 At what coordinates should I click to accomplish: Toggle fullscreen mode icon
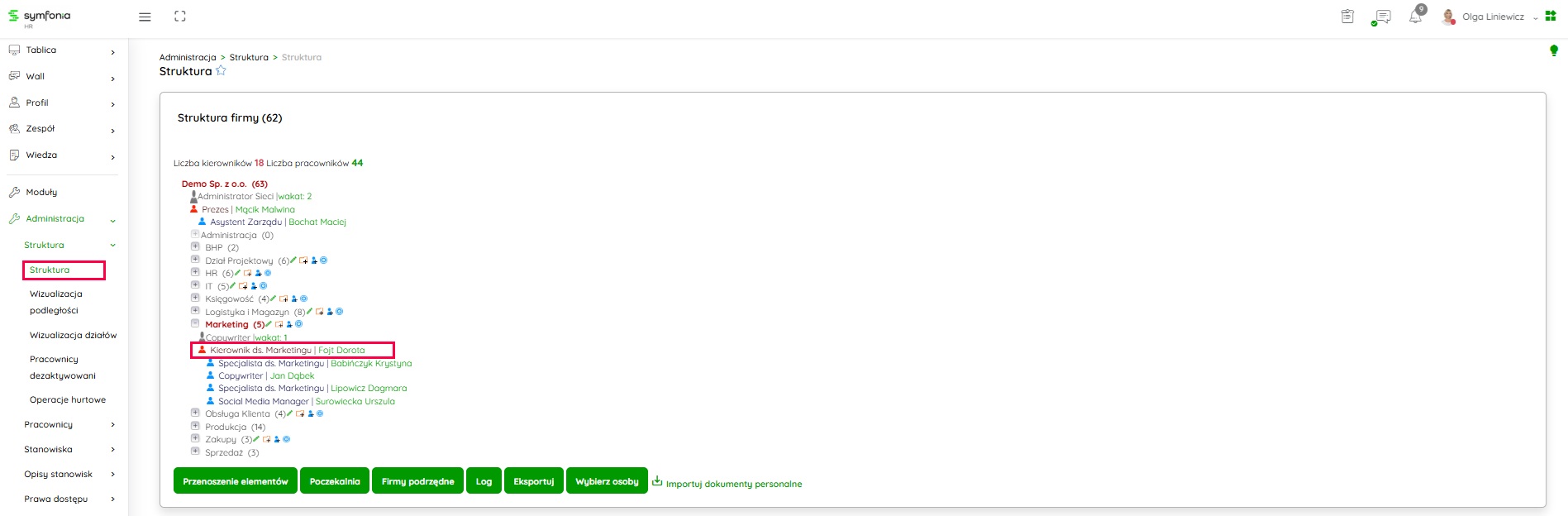click(180, 17)
